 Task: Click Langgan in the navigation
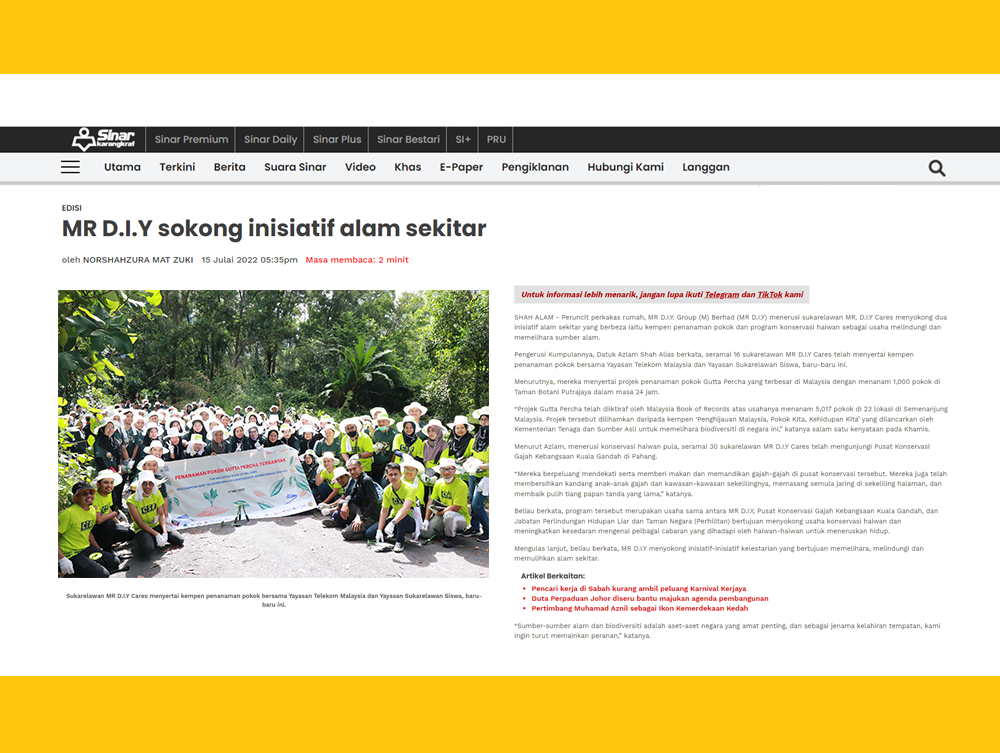pos(706,167)
